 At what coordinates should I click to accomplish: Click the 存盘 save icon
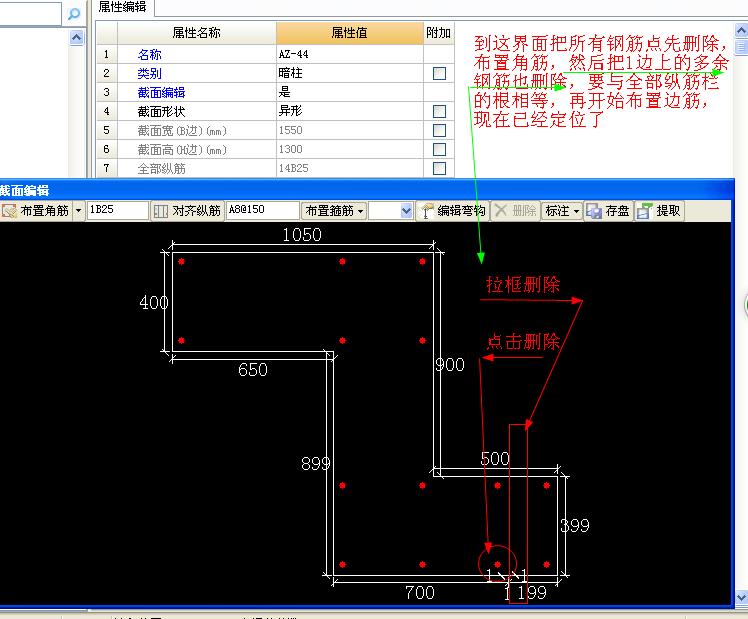click(x=594, y=211)
